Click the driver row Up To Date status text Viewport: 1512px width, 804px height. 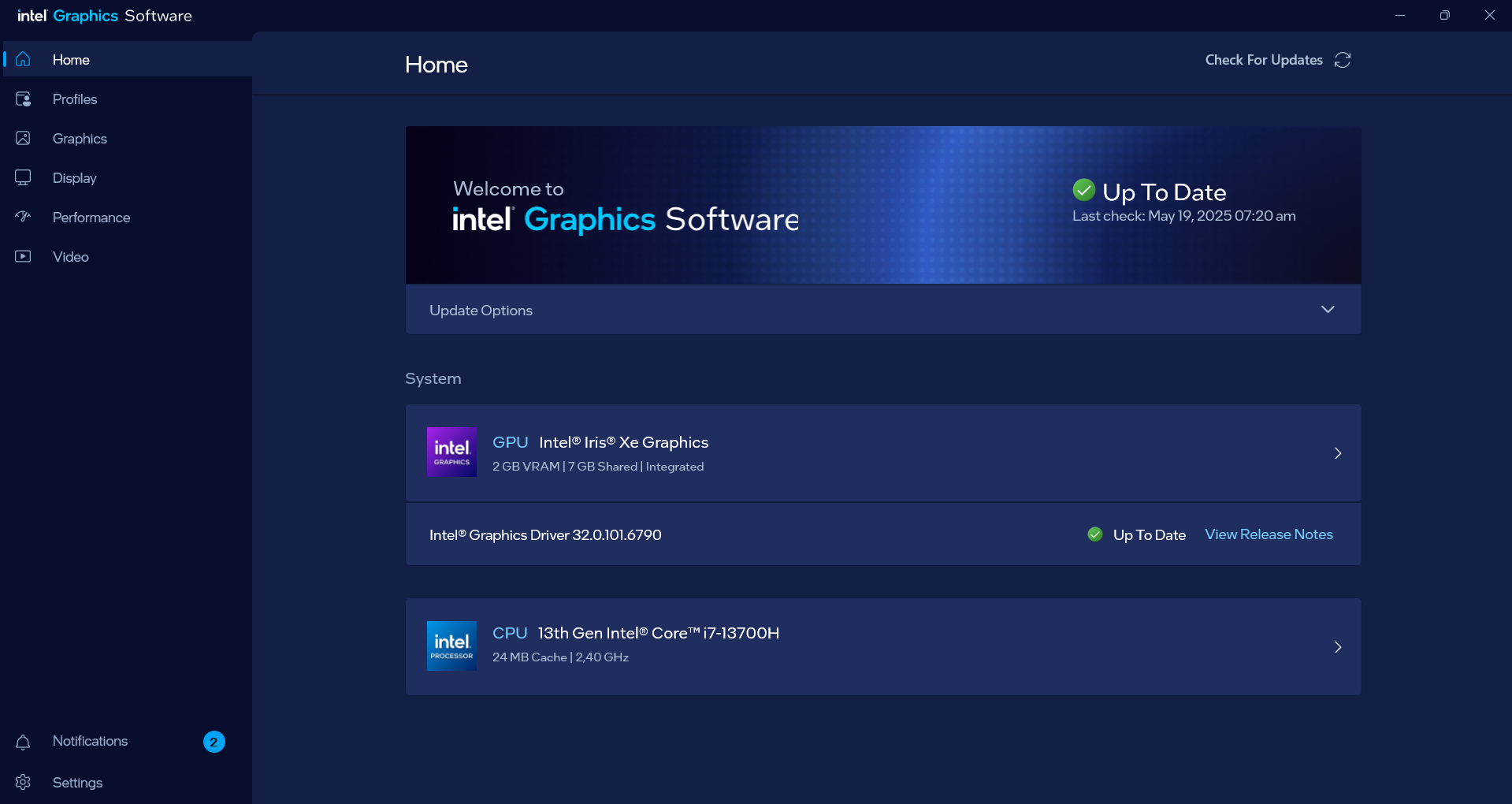point(1150,535)
